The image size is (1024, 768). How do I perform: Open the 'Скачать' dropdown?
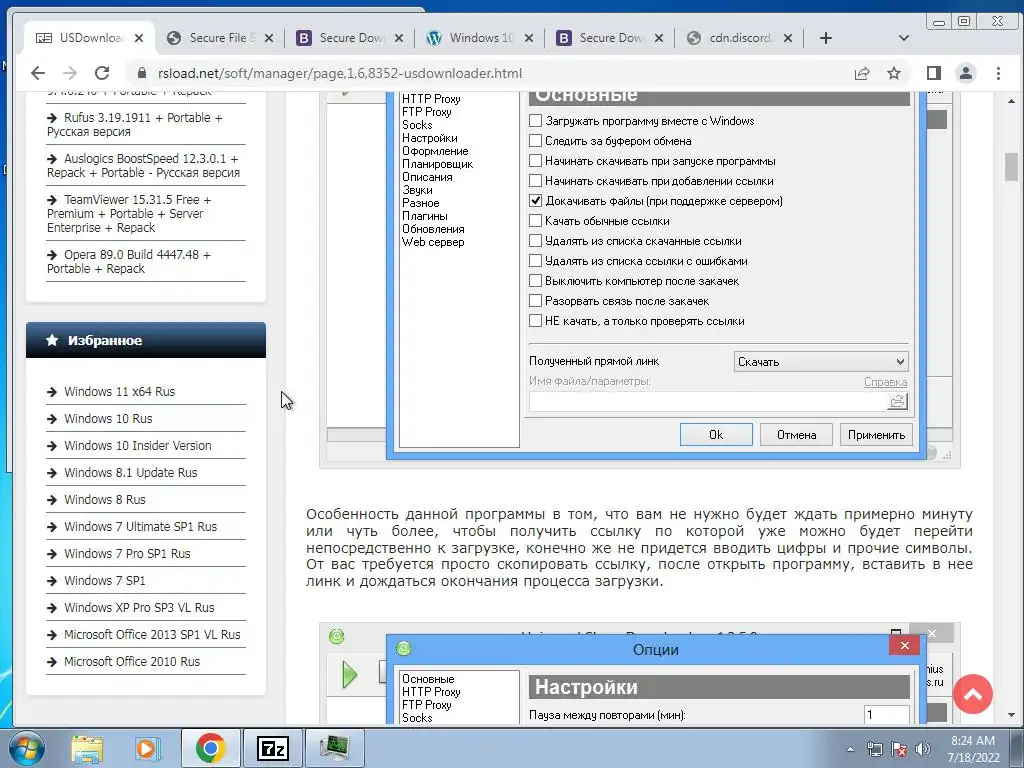tap(821, 362)
